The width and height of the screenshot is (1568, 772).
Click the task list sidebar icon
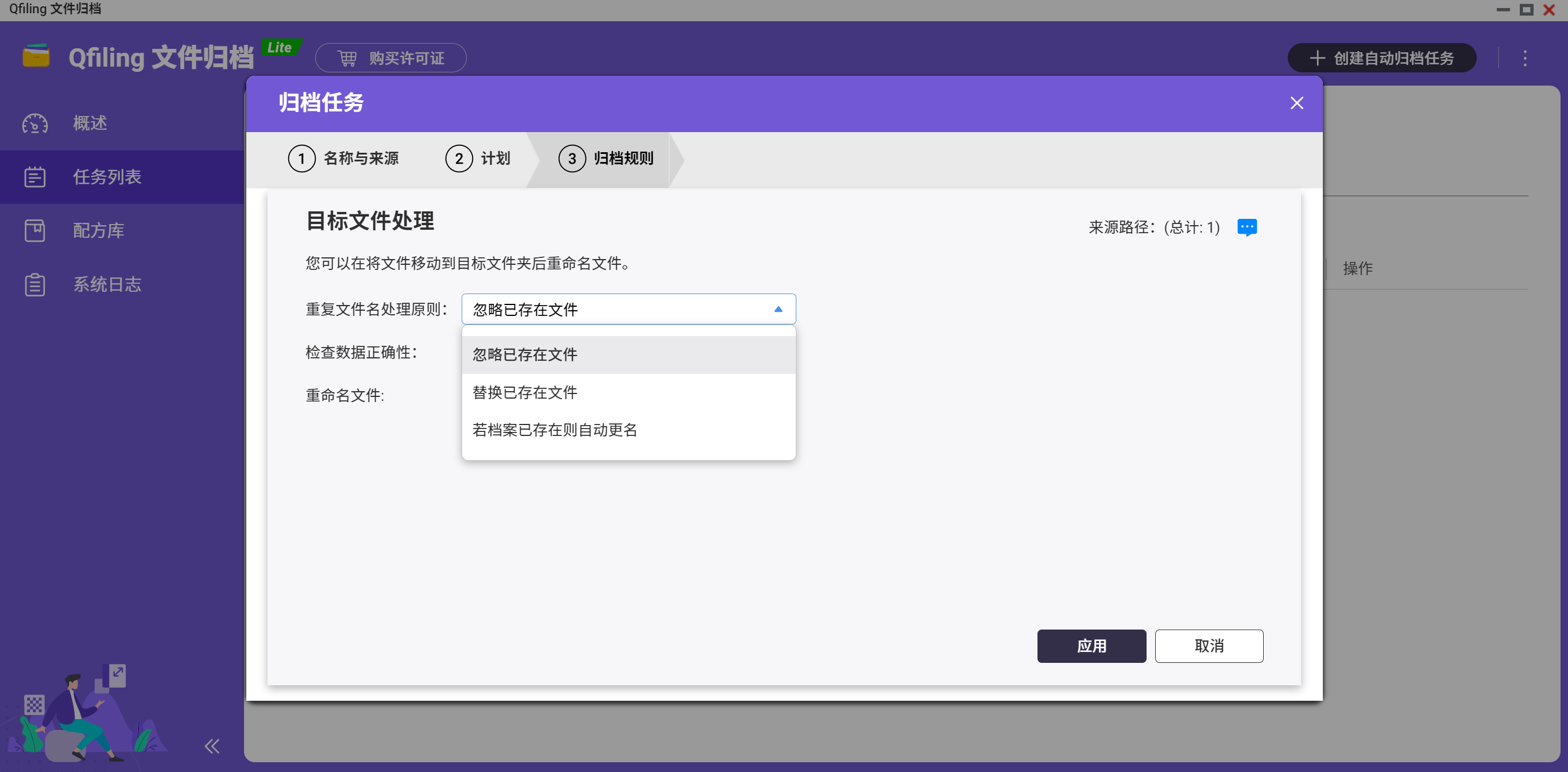34,177
